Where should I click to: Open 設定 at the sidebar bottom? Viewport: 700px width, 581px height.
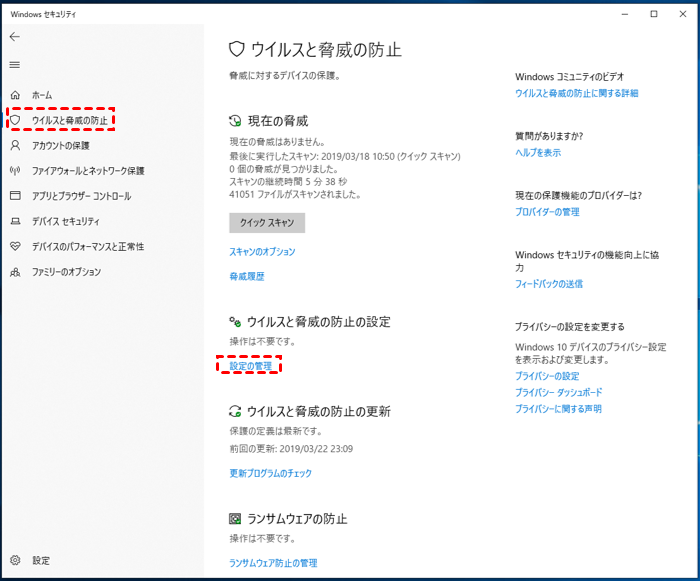coord(41,560)
